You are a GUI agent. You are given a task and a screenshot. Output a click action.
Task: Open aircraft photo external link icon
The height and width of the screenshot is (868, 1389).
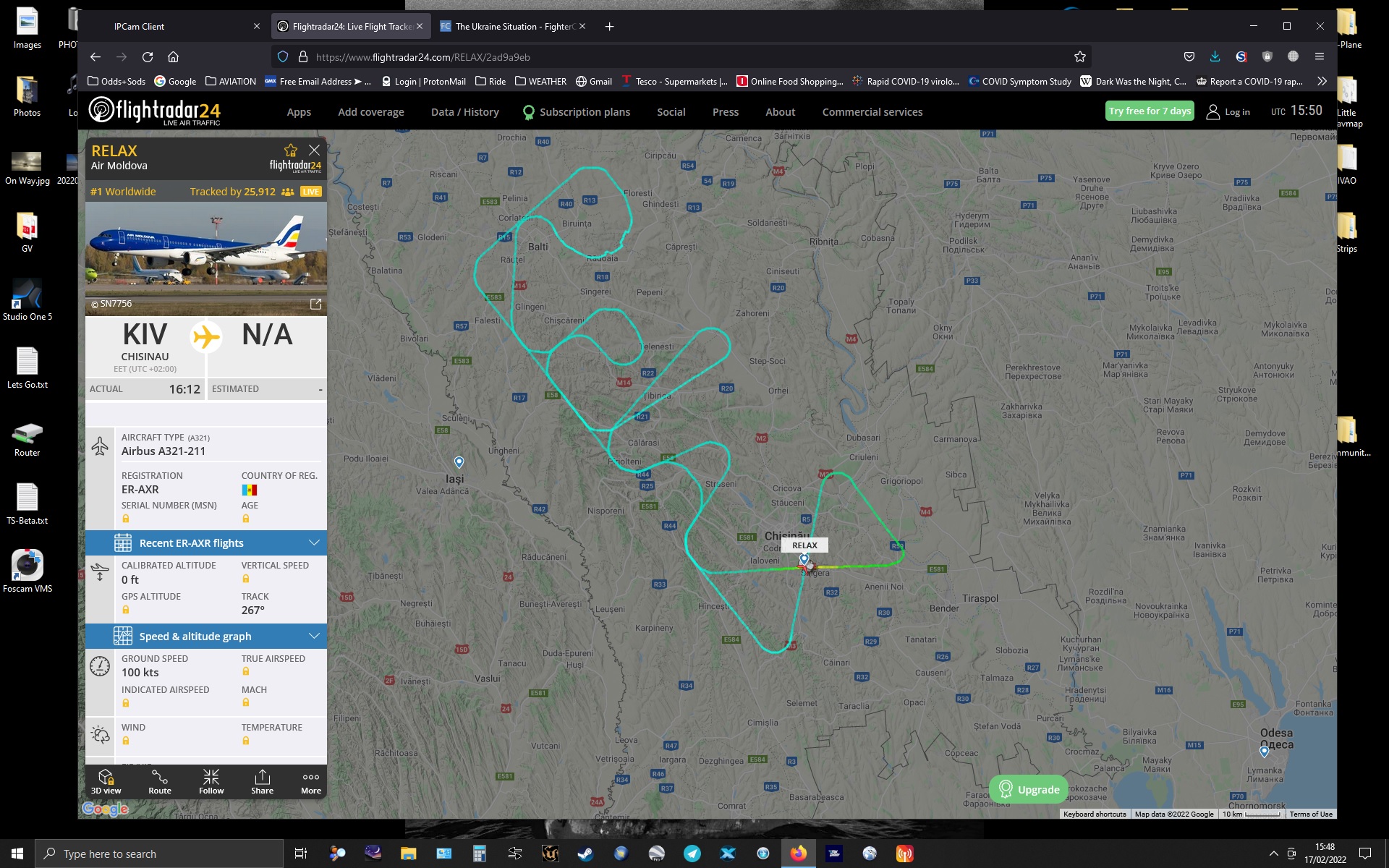pos(315,305)
